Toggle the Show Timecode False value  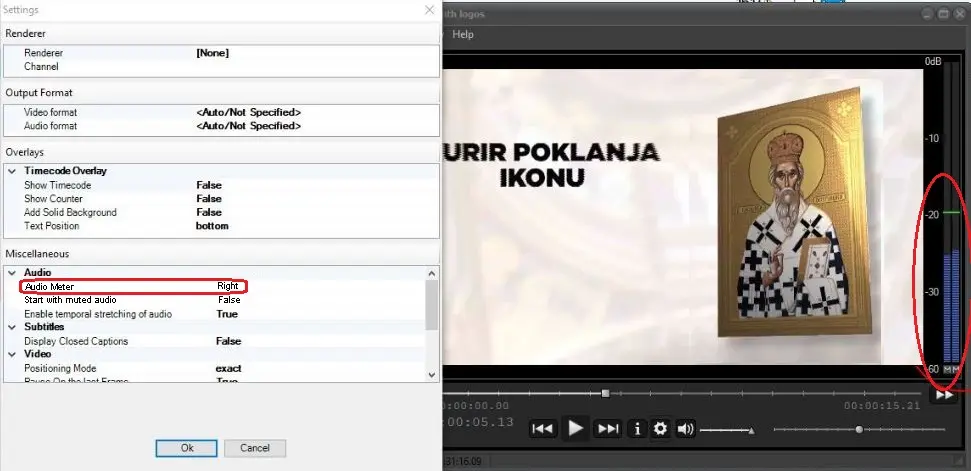click(208, 185)
